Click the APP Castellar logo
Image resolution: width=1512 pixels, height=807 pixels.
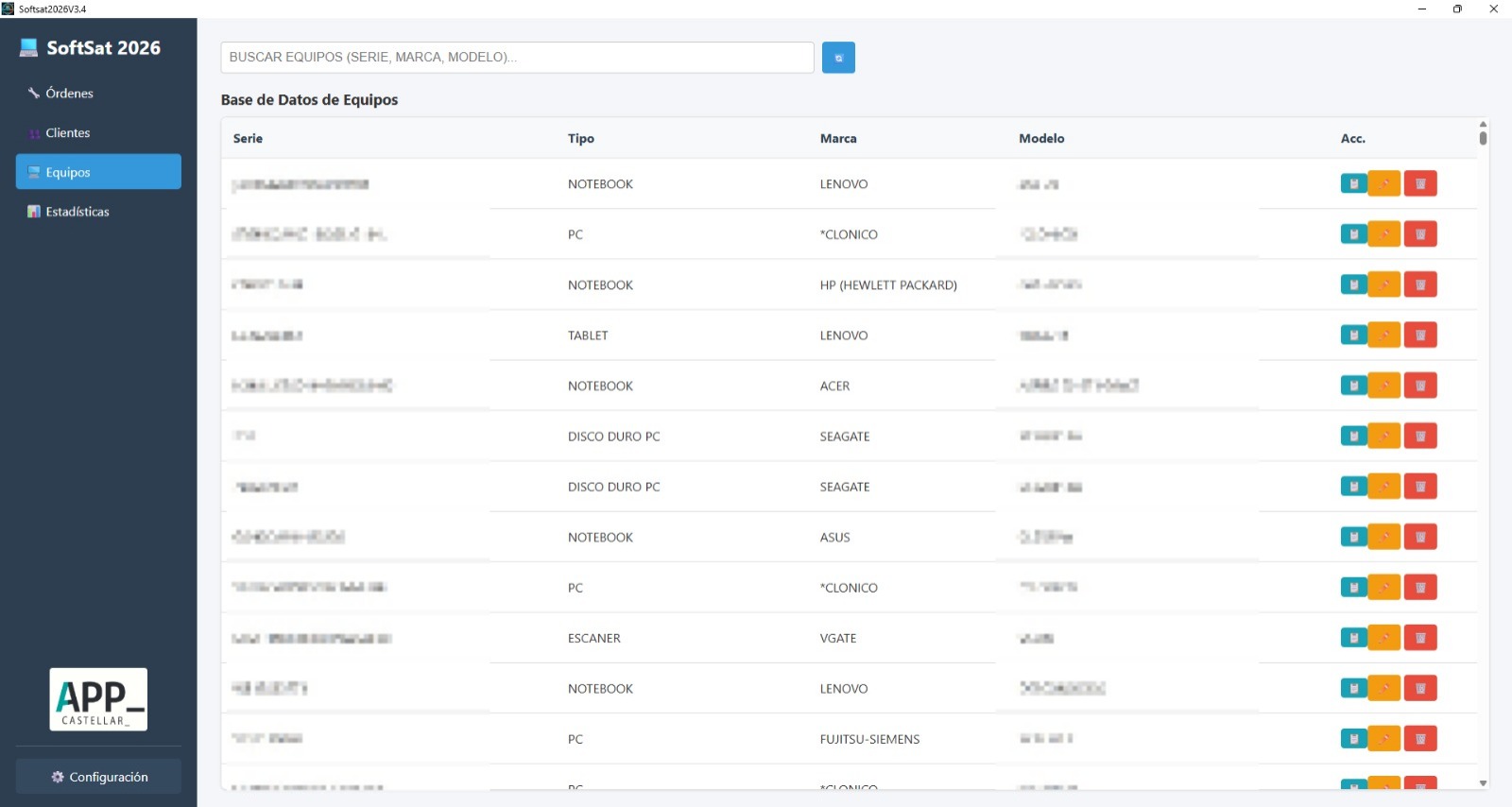pyautogui.click(x=98, y=699)
